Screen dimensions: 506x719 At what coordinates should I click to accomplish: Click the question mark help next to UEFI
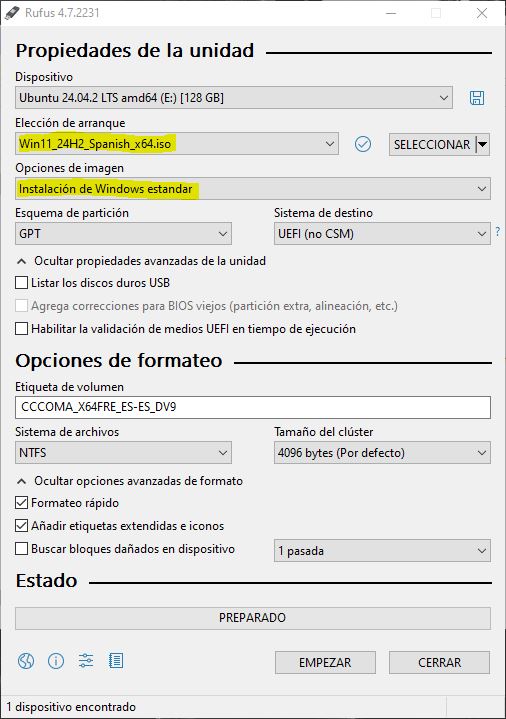click(x=498, y=232)
